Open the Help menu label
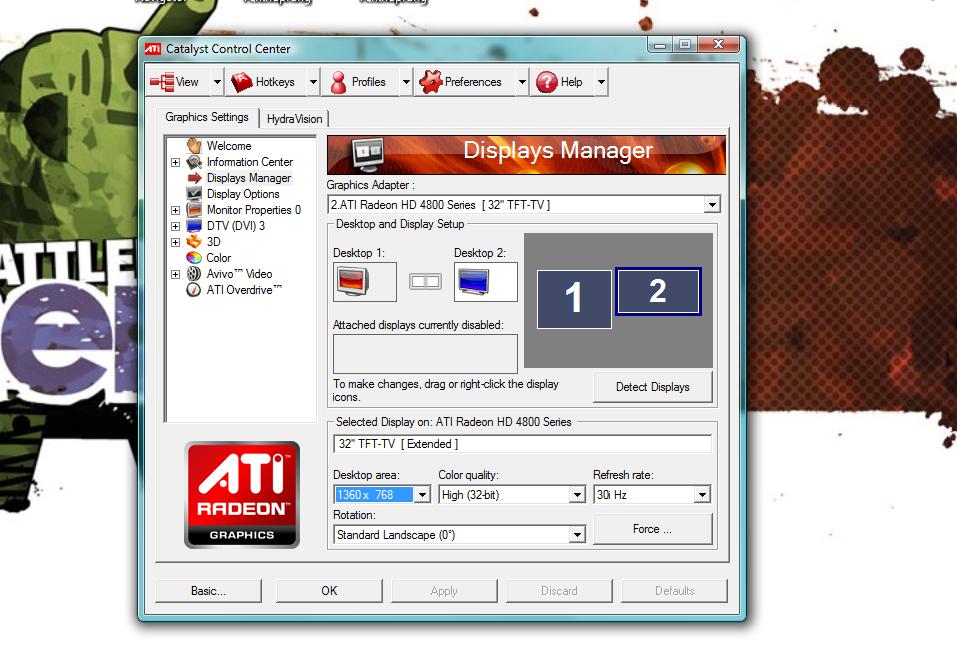957x651 pixels. [x=571, y=82]
